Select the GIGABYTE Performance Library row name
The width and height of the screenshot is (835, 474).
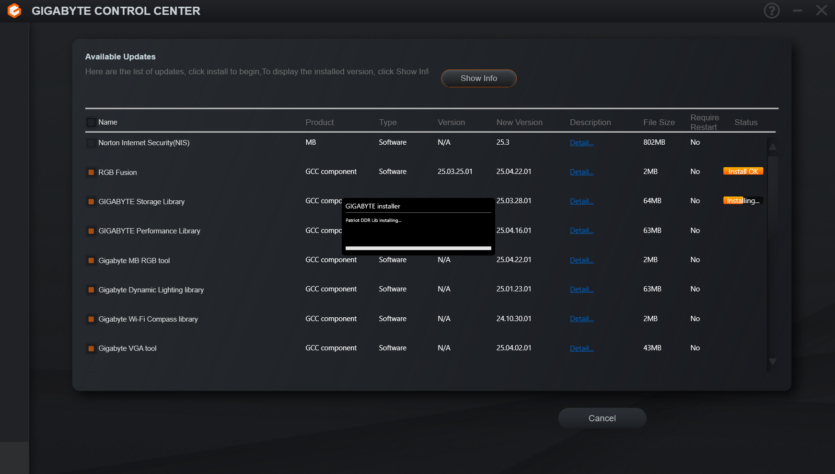pyautogui.click(x=149, y=231)
